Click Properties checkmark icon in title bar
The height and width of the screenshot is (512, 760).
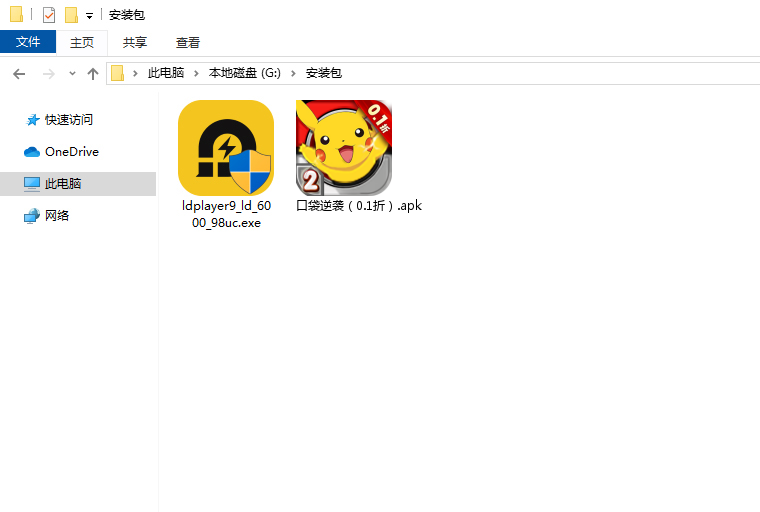point(48,15)
